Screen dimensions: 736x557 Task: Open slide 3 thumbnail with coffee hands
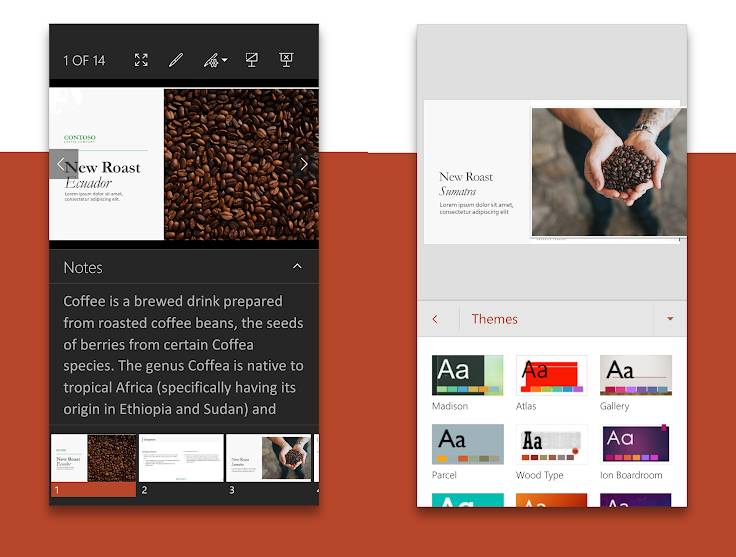268,458
